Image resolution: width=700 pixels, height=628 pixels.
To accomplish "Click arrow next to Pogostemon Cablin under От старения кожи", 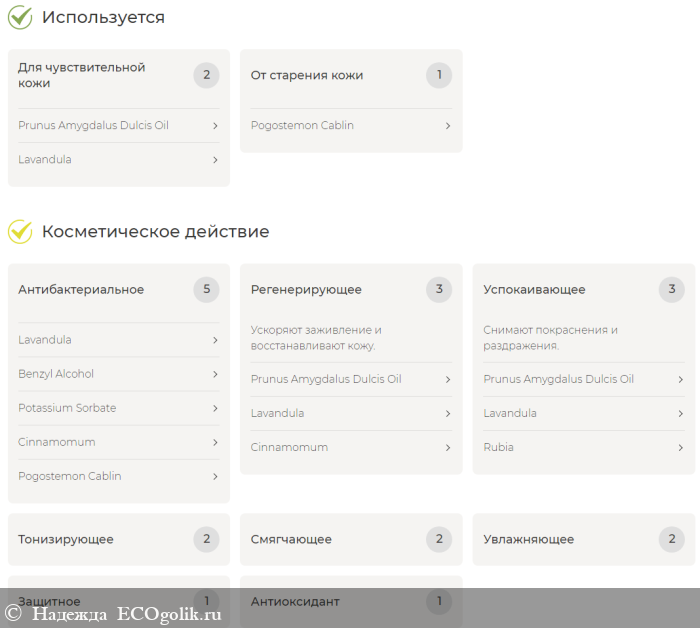I will click(x=447, y=126).
